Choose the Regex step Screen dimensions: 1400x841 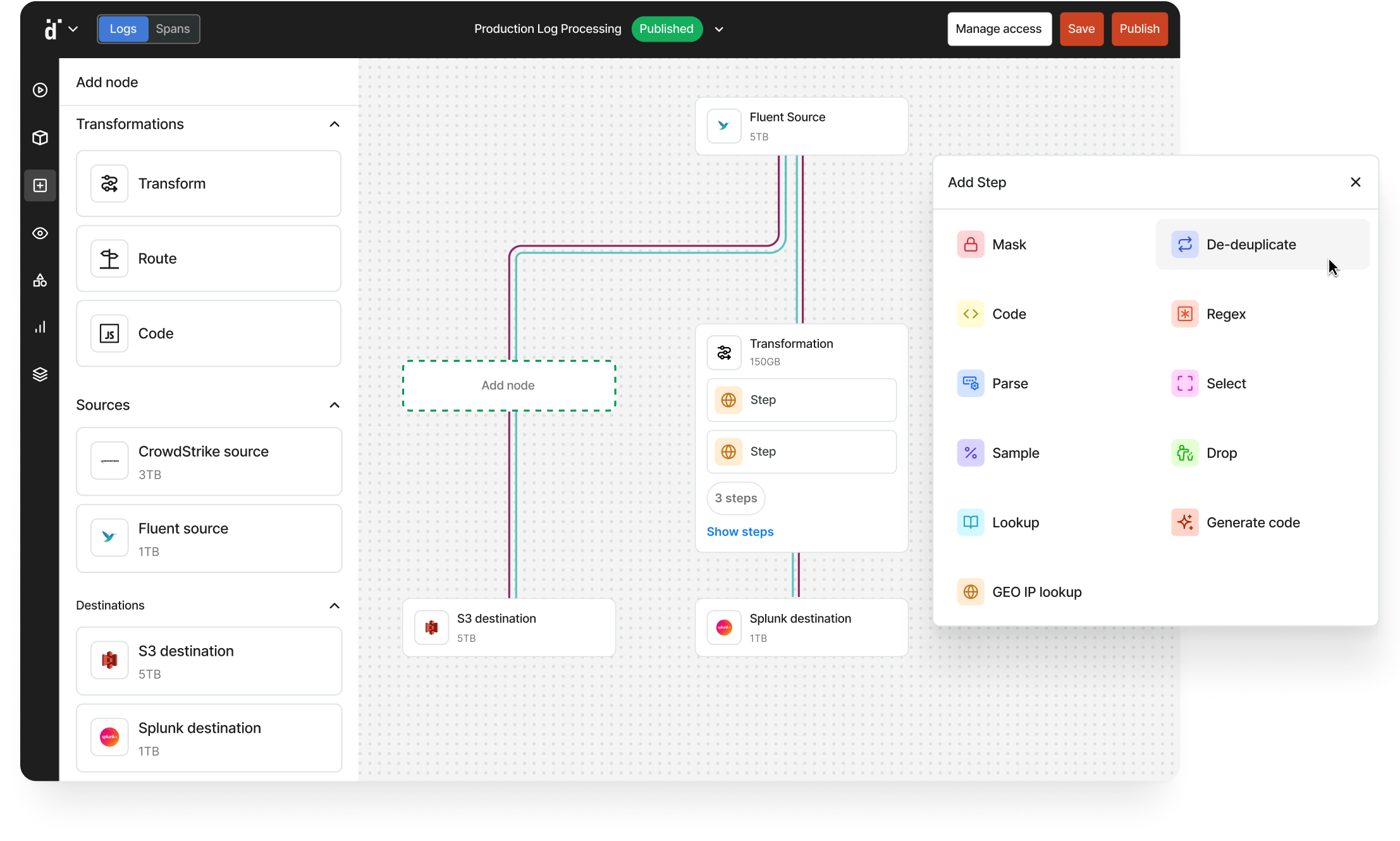[1225, 314]
